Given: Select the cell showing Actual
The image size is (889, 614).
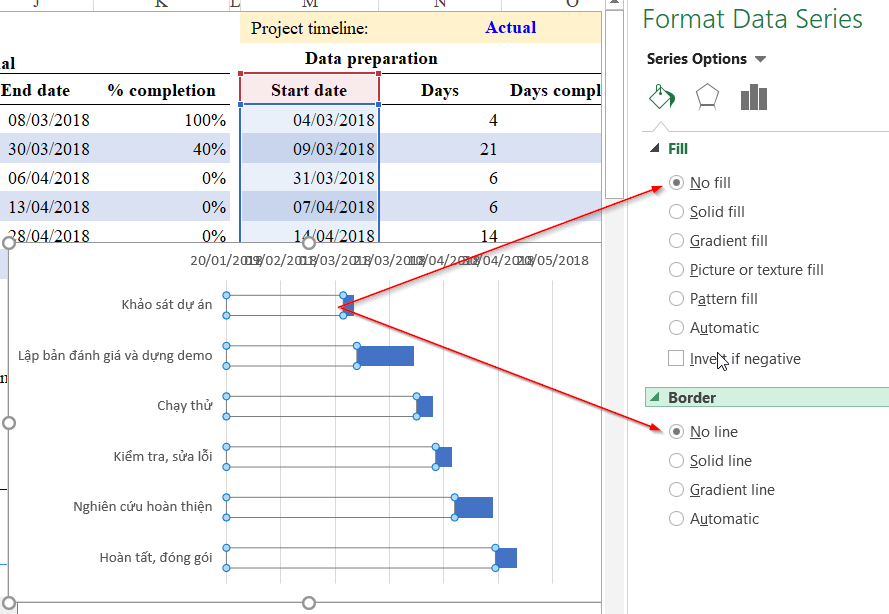Looking at the screenshot, I should coord(511,27).
